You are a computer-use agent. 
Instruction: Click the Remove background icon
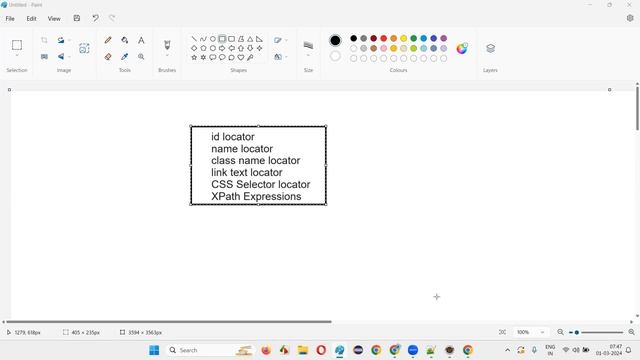[x=84, y=49]
